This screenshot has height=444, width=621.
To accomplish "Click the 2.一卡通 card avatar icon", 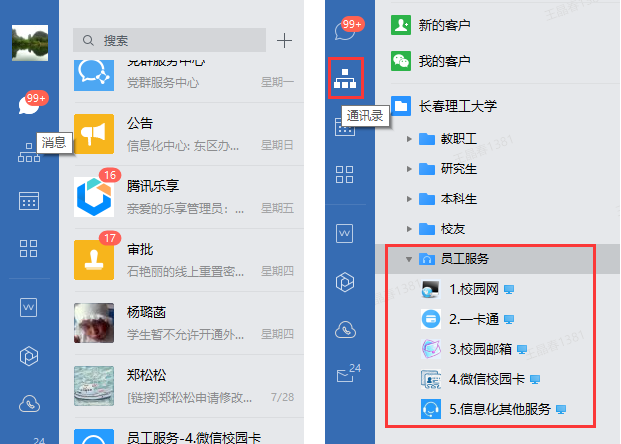I will (x=431, y=319).
